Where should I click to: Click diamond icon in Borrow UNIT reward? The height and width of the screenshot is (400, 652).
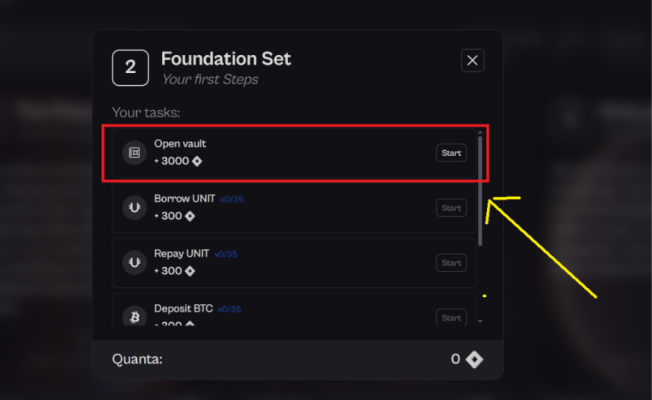coord(190,216)
